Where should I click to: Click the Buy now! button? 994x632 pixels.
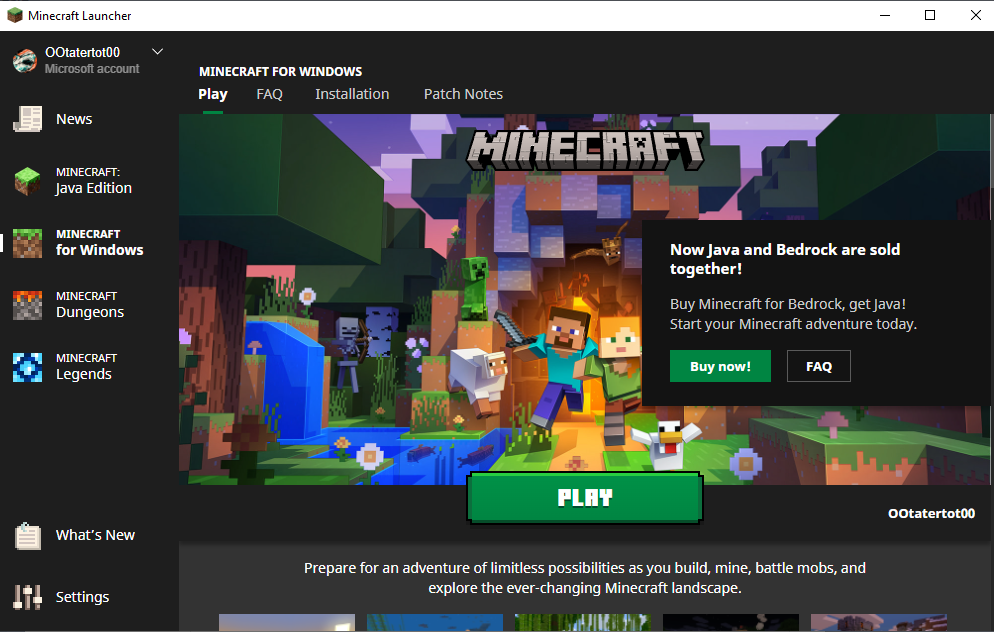[x=720, y=366]
